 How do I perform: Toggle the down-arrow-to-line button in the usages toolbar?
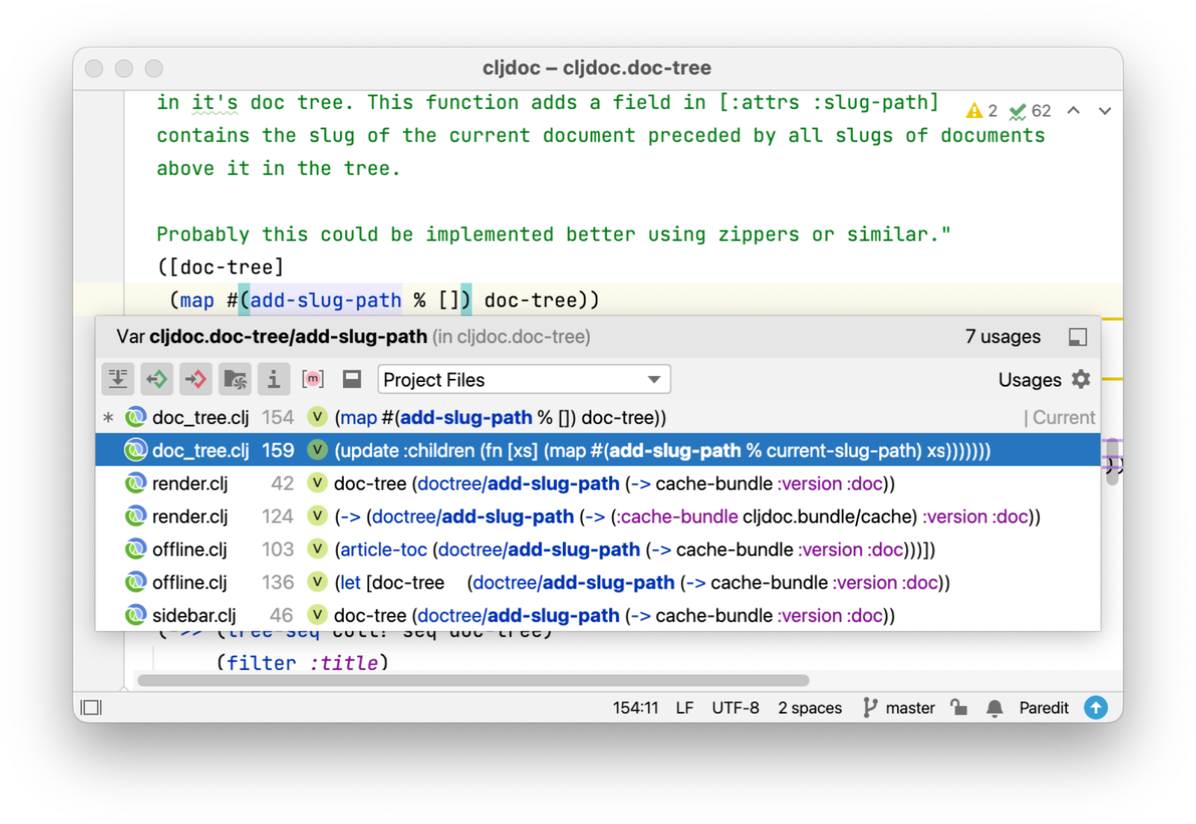(118, 379)
